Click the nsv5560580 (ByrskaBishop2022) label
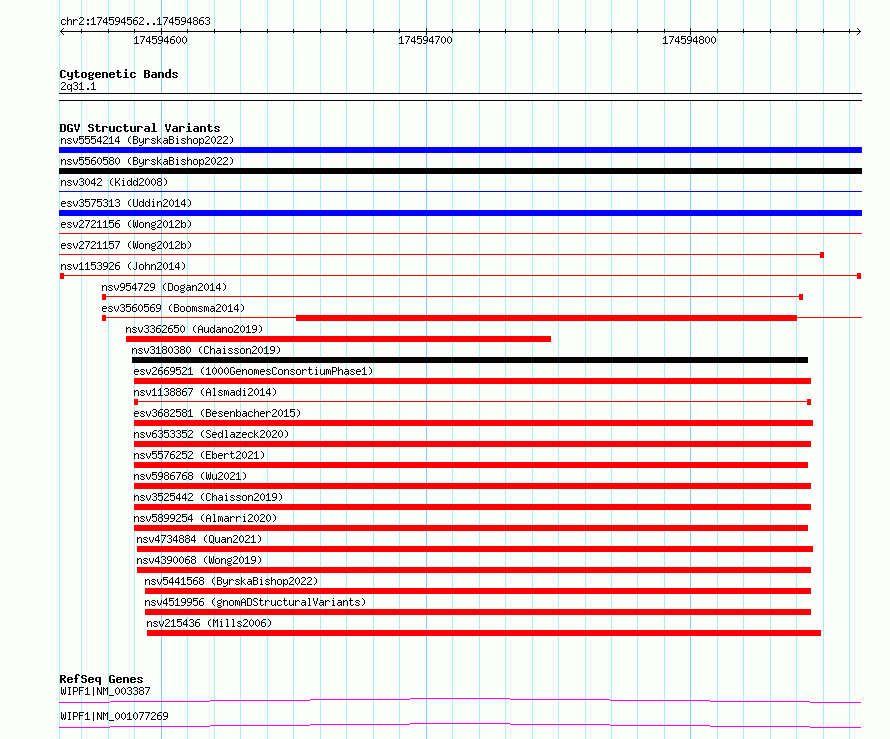890x739 pixels. point(147,161)
